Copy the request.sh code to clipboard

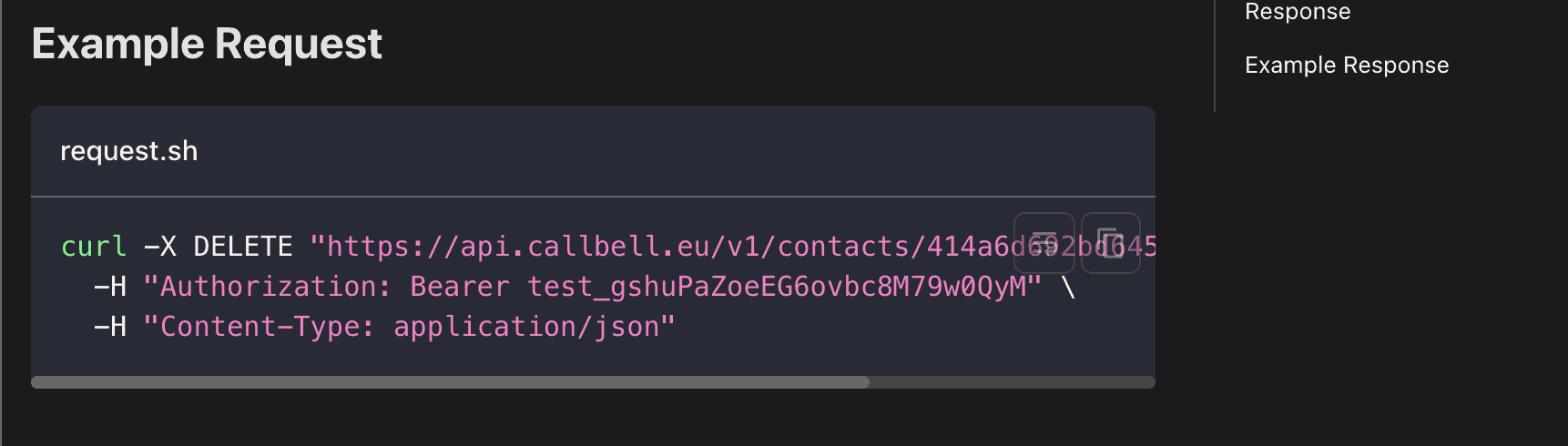(1111, 243)
